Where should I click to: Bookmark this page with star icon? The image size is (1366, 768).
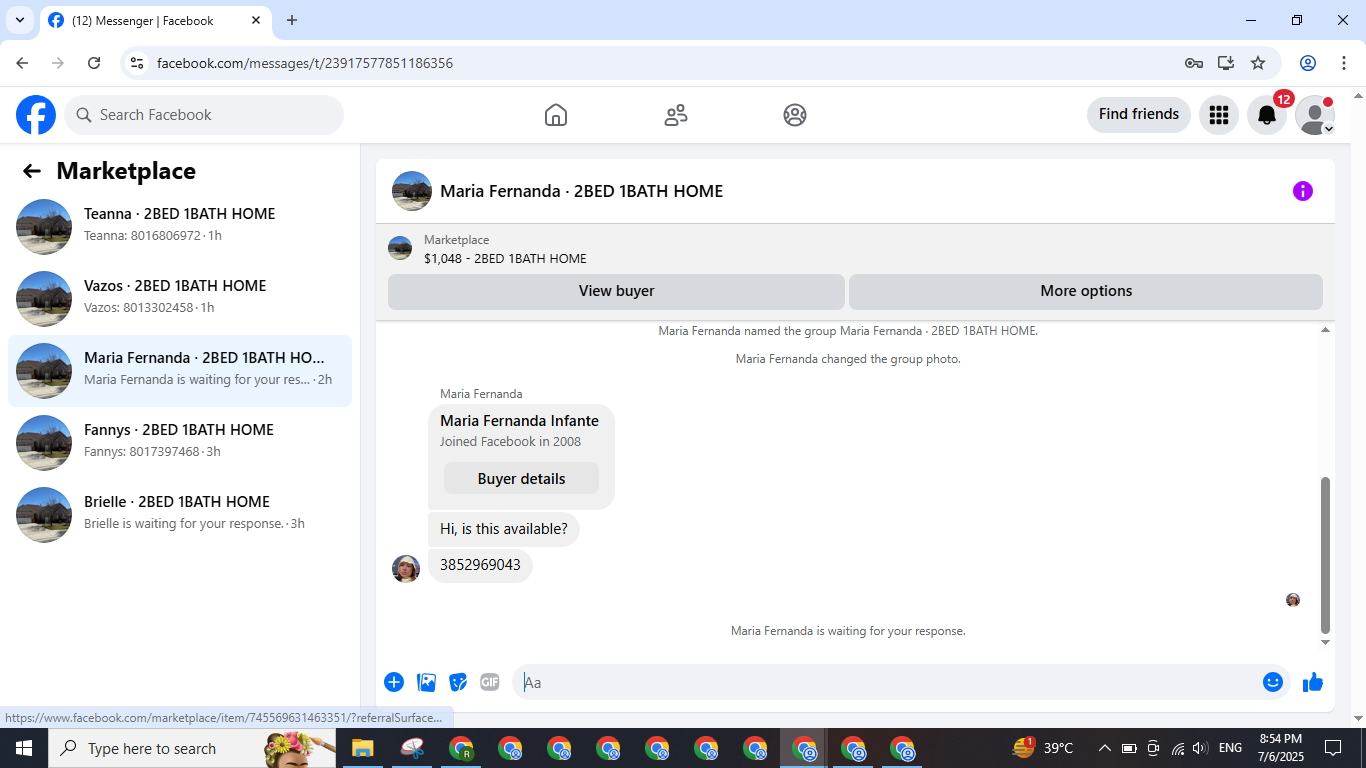(1258, 63)
